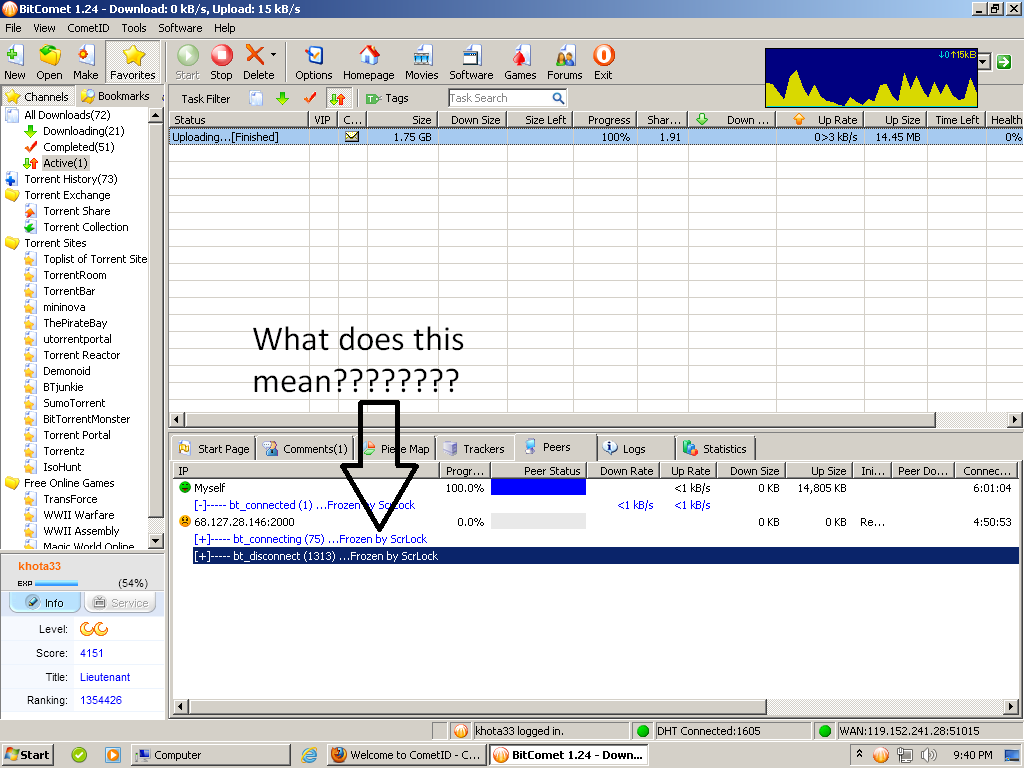Open the Statistics tab
1024x768 pixels.
714,449
